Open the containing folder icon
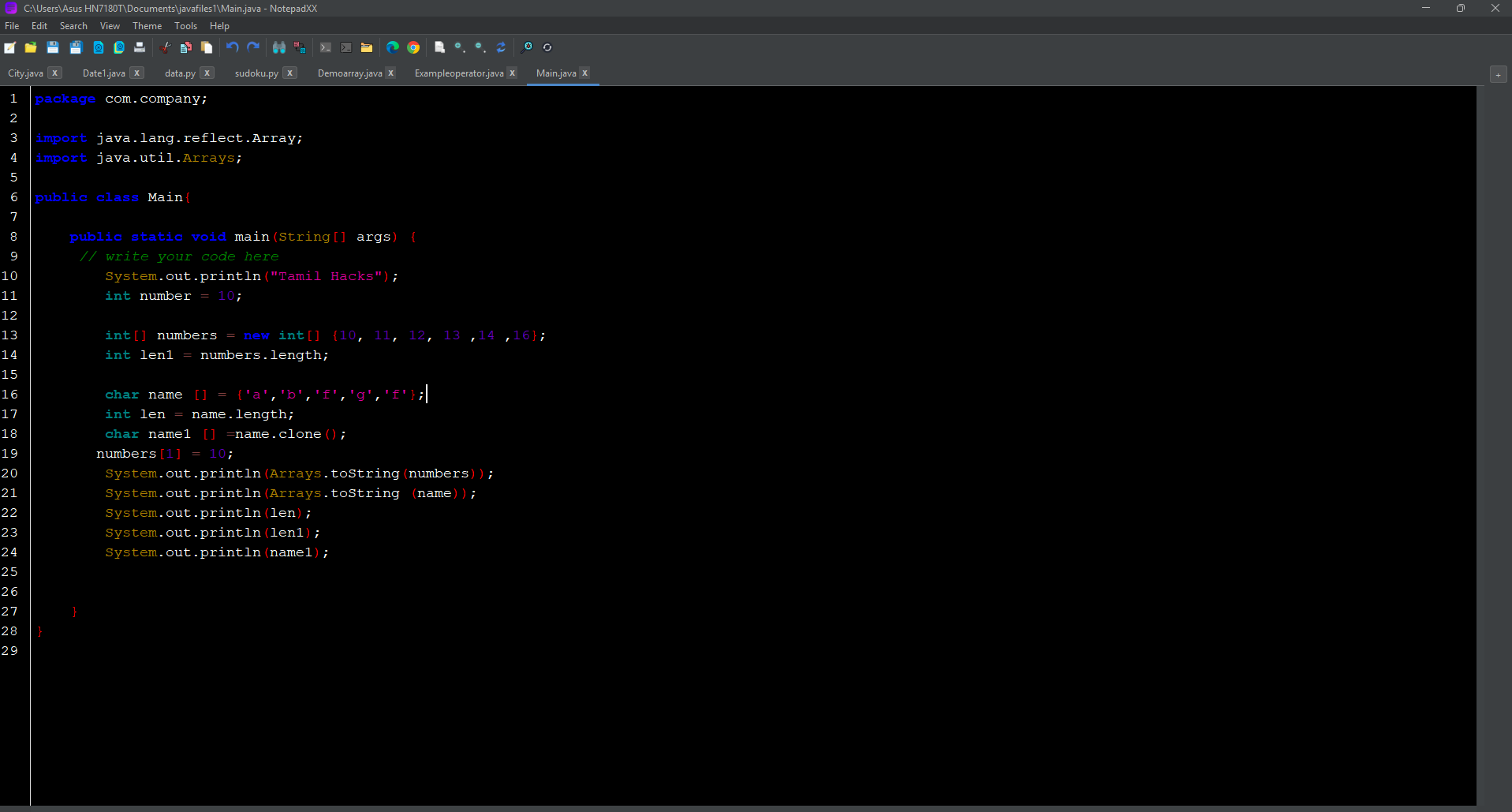The image size is (1512, 812). point(367,47)
